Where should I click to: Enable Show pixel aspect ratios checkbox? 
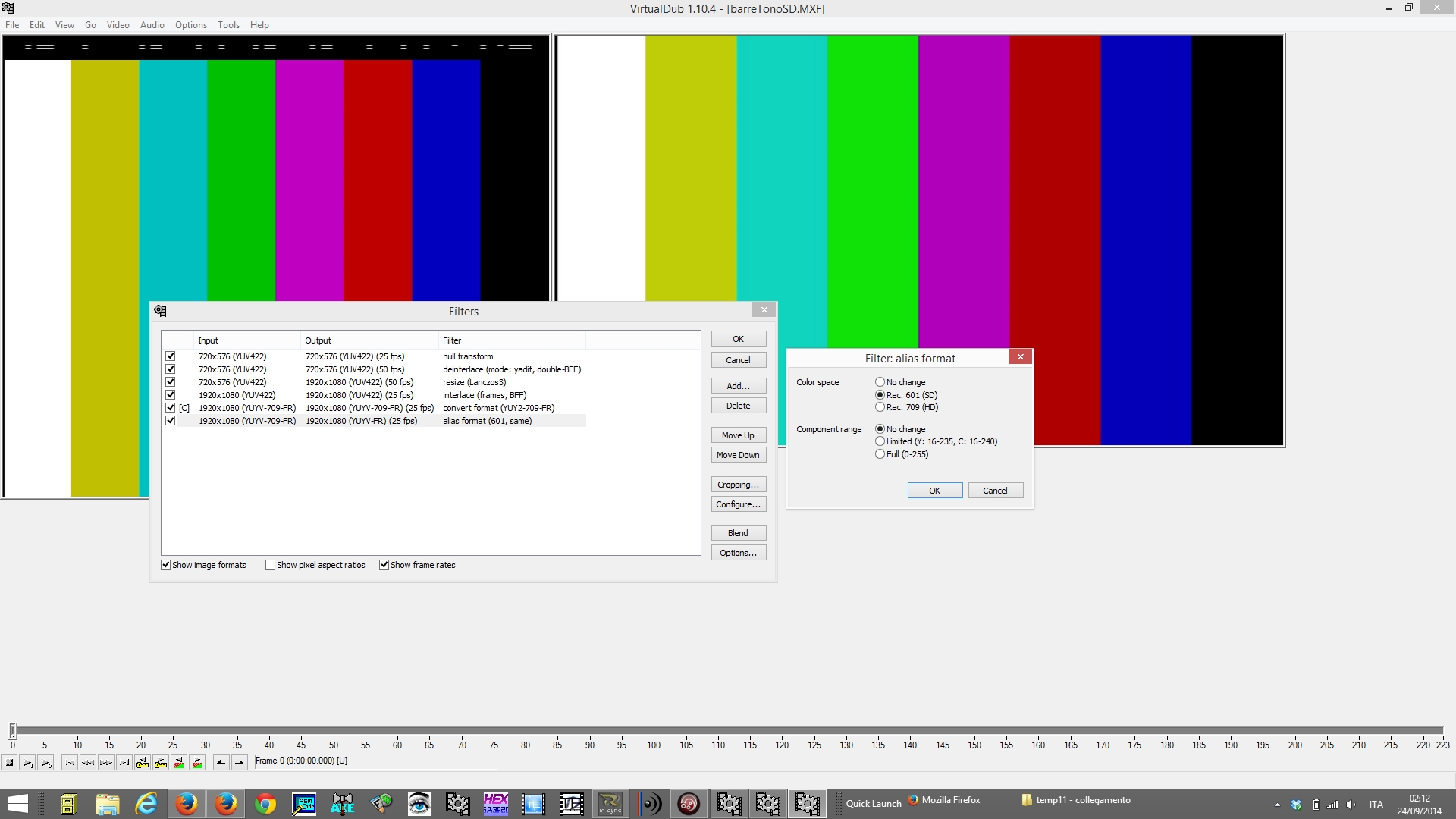270,565
